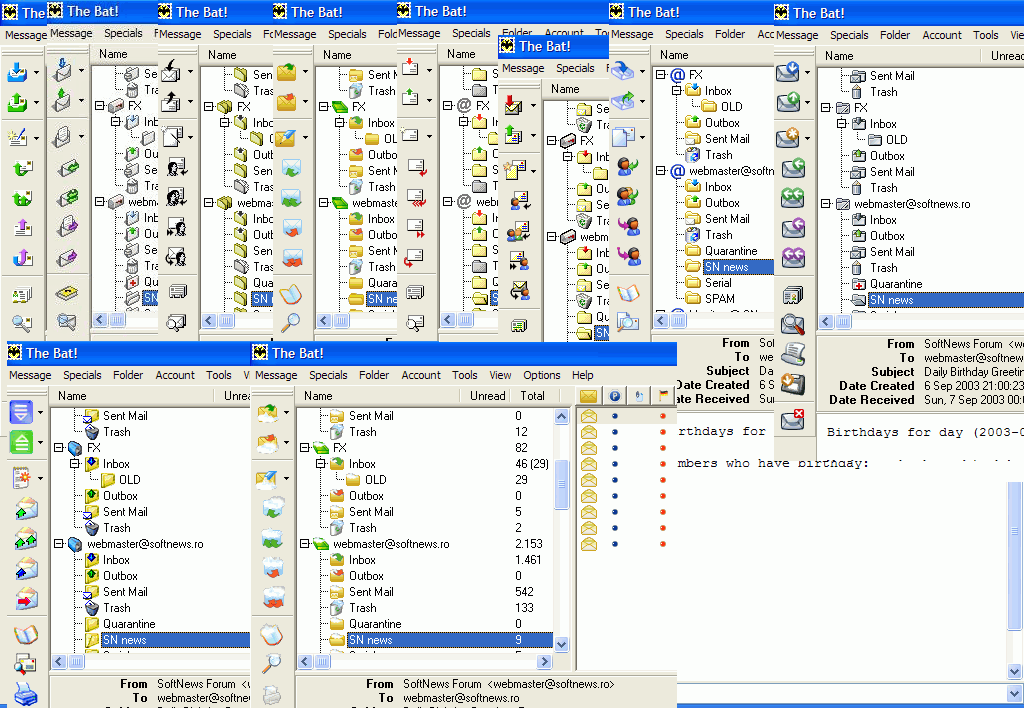Click the horizontal scrollbar thumb in the Options/Help window's folder tree
Viewport: 1024px width, 708px height.
[323, 662]
